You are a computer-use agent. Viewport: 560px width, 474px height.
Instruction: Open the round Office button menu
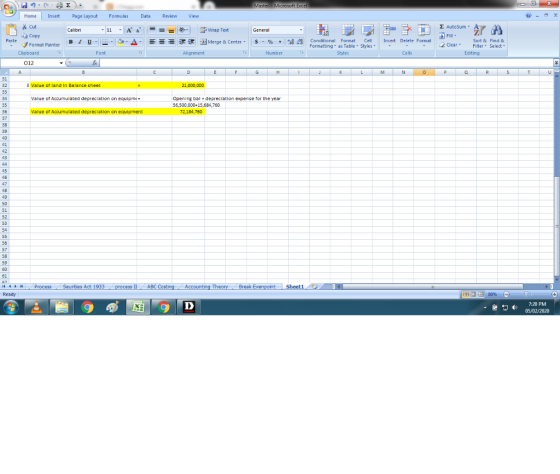(x=9, y=8)
